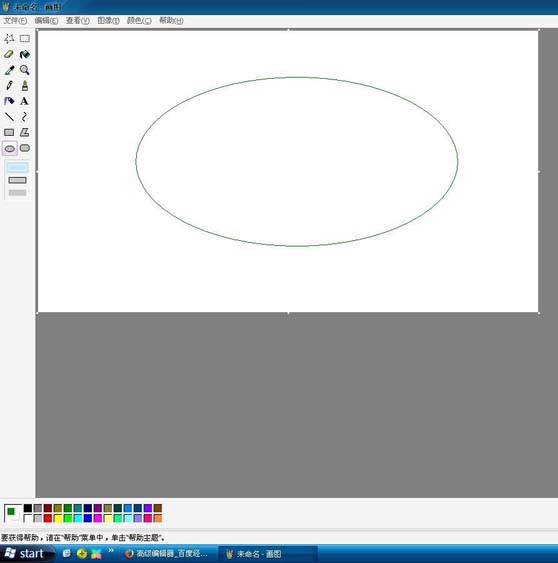Viewport: 558px width, 563px height.
Task: Pick the Eraser tool
Action: tap(9, 54)
